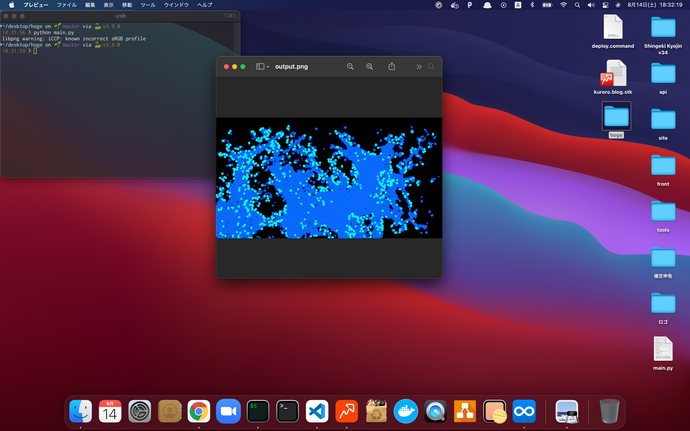Open the green-prompt terminal in Dock
Screen dimensions: 690x431
(258, 411)
